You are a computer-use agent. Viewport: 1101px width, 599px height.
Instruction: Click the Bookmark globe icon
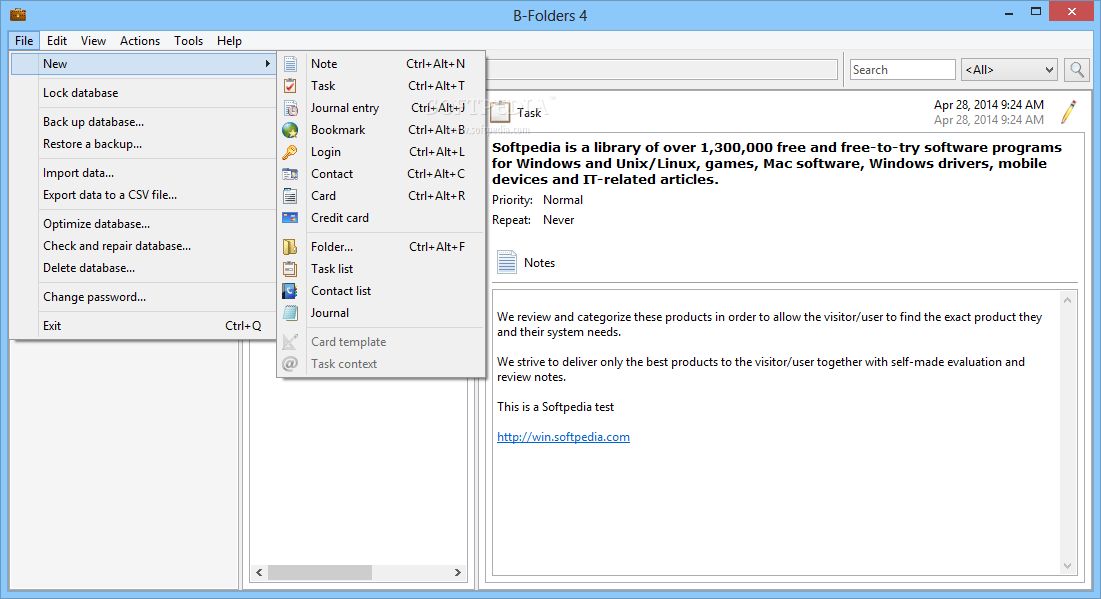pyautogui.click(x=290, y=130)
